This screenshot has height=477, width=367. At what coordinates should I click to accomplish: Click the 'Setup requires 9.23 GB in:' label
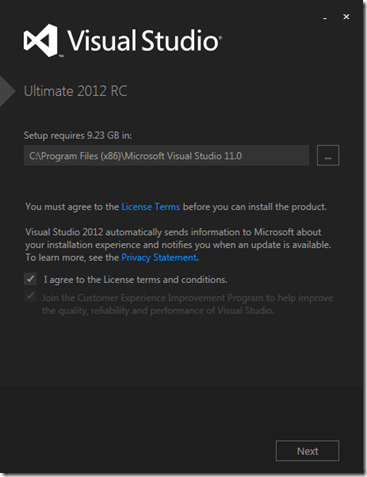pyautogui.click(x=78, y=135)
